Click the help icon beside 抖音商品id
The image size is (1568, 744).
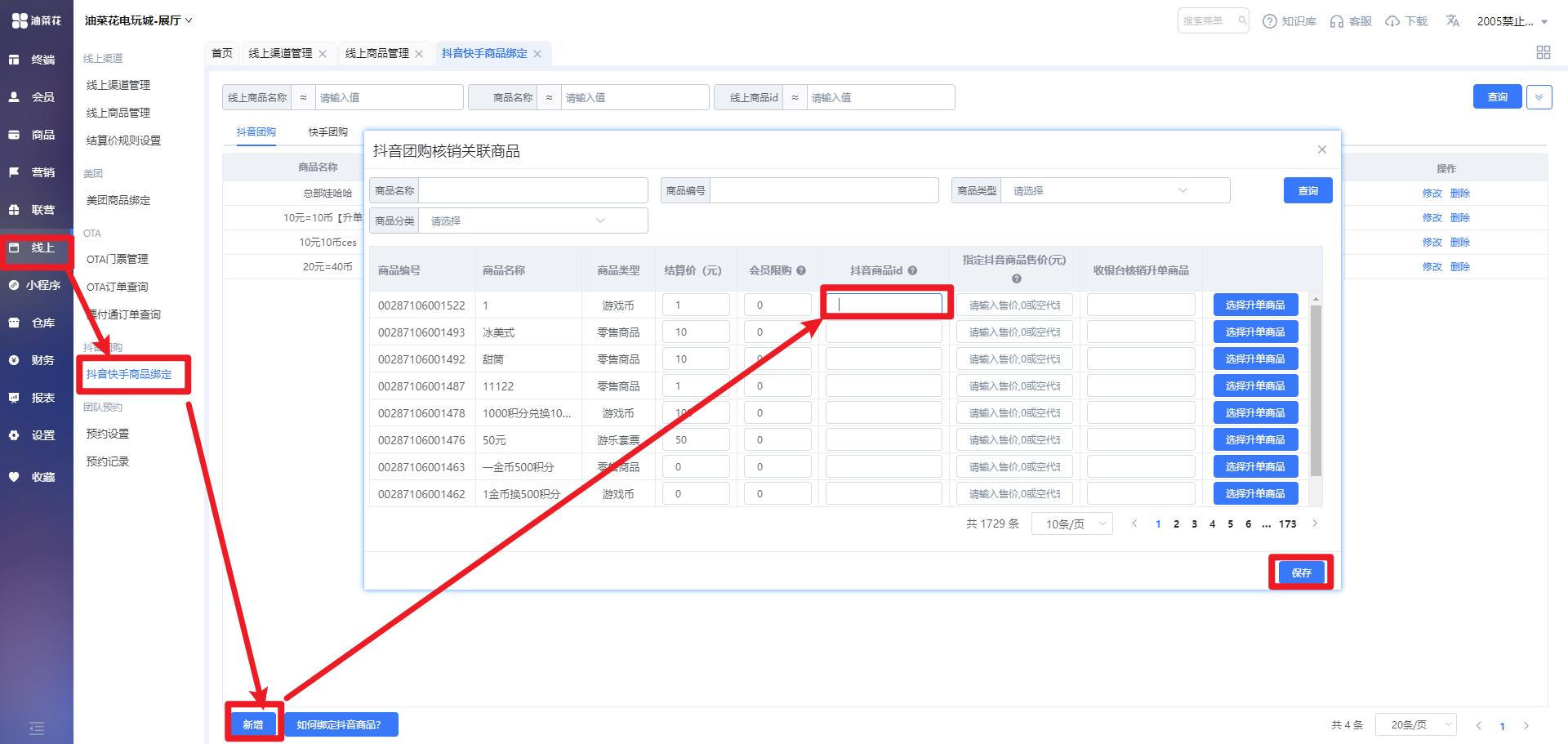[912, 270]
